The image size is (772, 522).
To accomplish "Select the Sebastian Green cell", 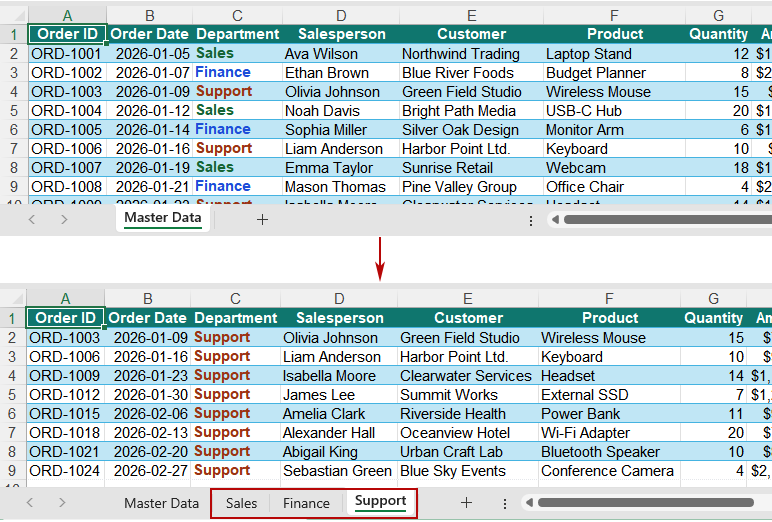I will pyautogui.click(x=339, y=471).
